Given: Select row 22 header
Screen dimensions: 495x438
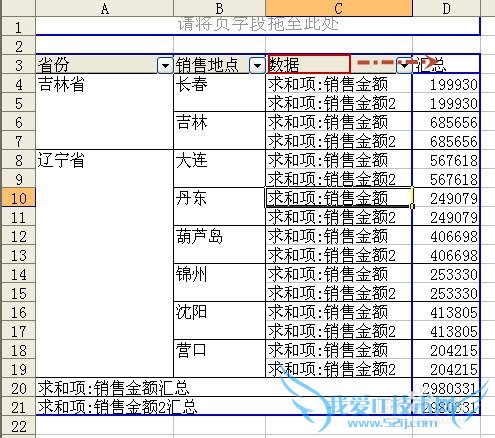Looking at the screenshot, I should click(18, 426).
